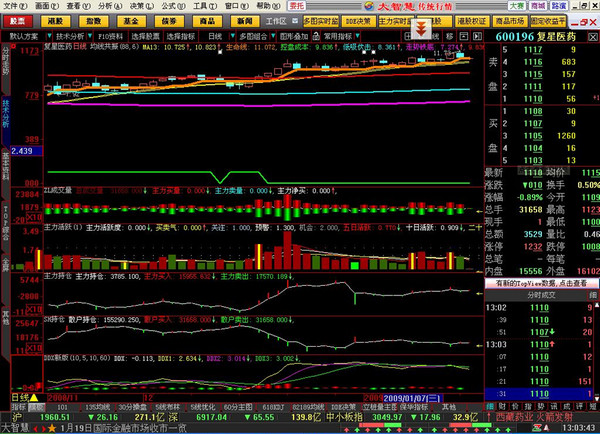
Task: Open the 多图组合 dropdown
Action: [x=252, y=36]
